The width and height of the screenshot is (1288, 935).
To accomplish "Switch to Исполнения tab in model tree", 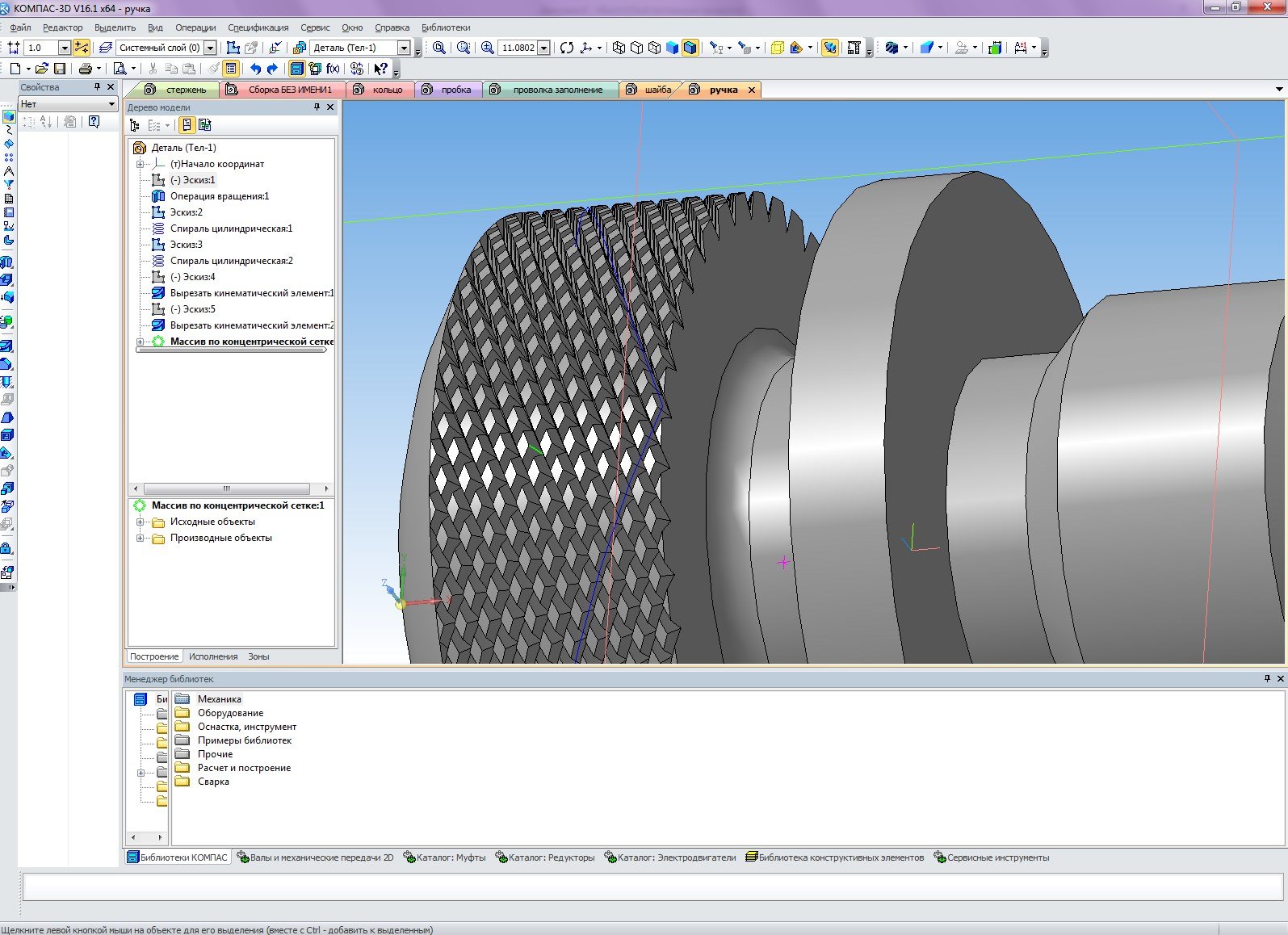I will 213,656.
